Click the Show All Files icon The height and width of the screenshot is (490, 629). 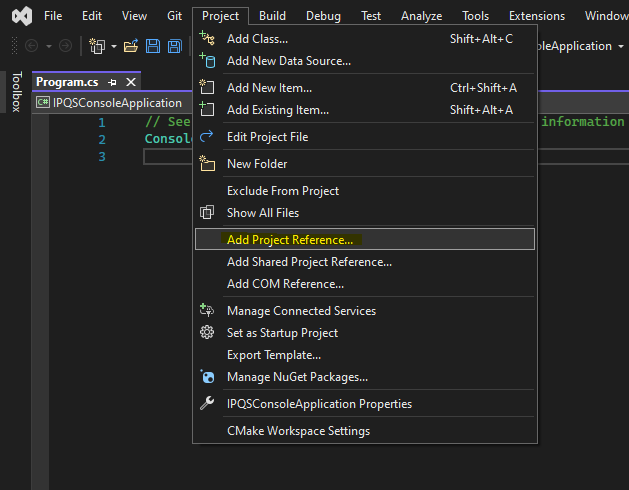(x=207, y=212)
